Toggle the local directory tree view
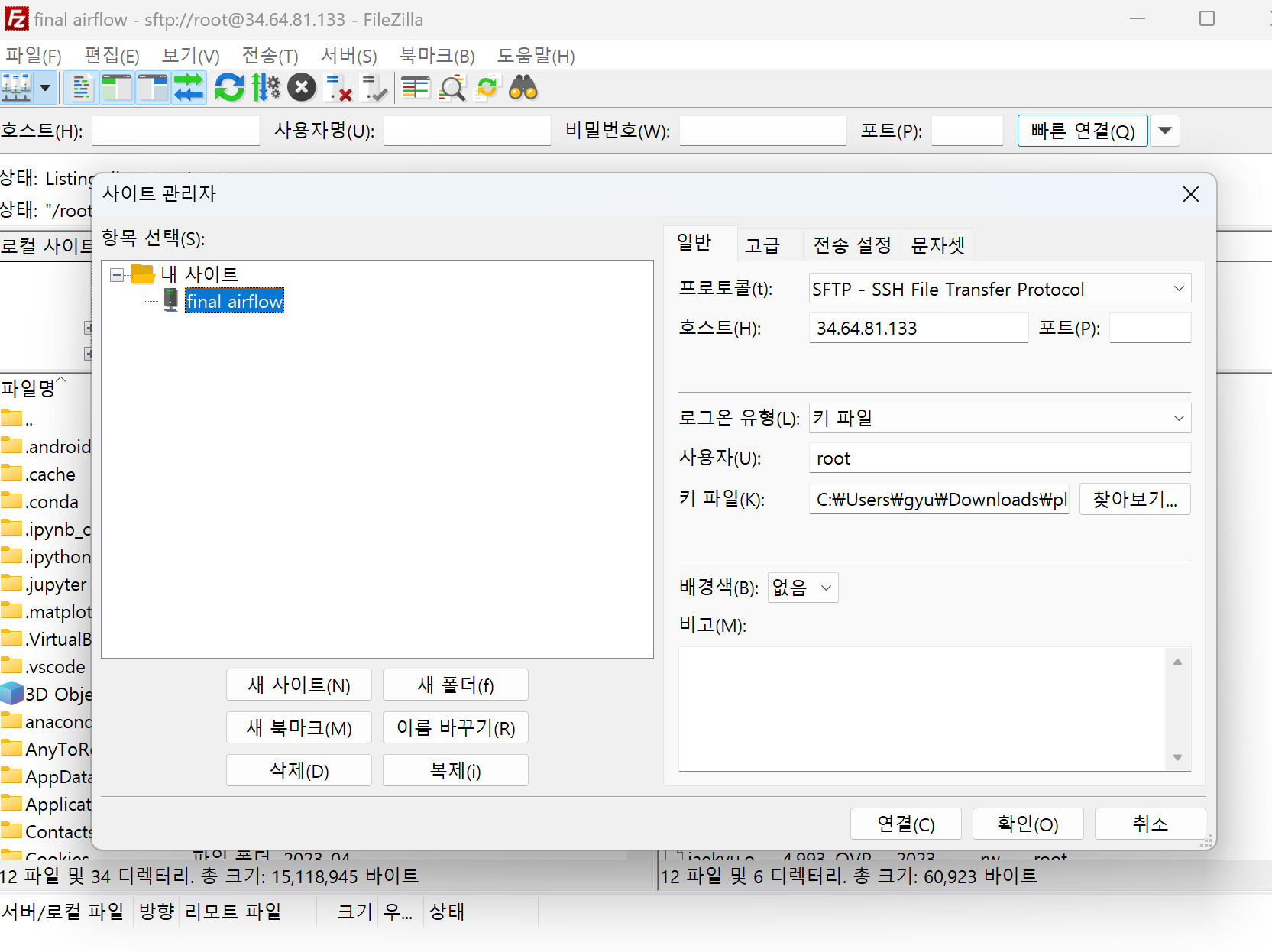 coord(118,88)
